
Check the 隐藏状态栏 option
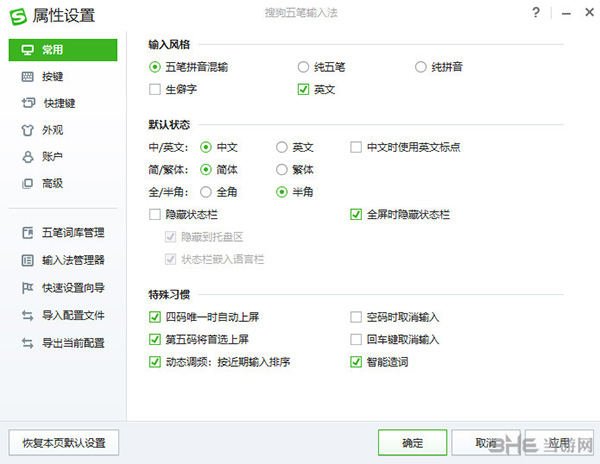point(155,214)
